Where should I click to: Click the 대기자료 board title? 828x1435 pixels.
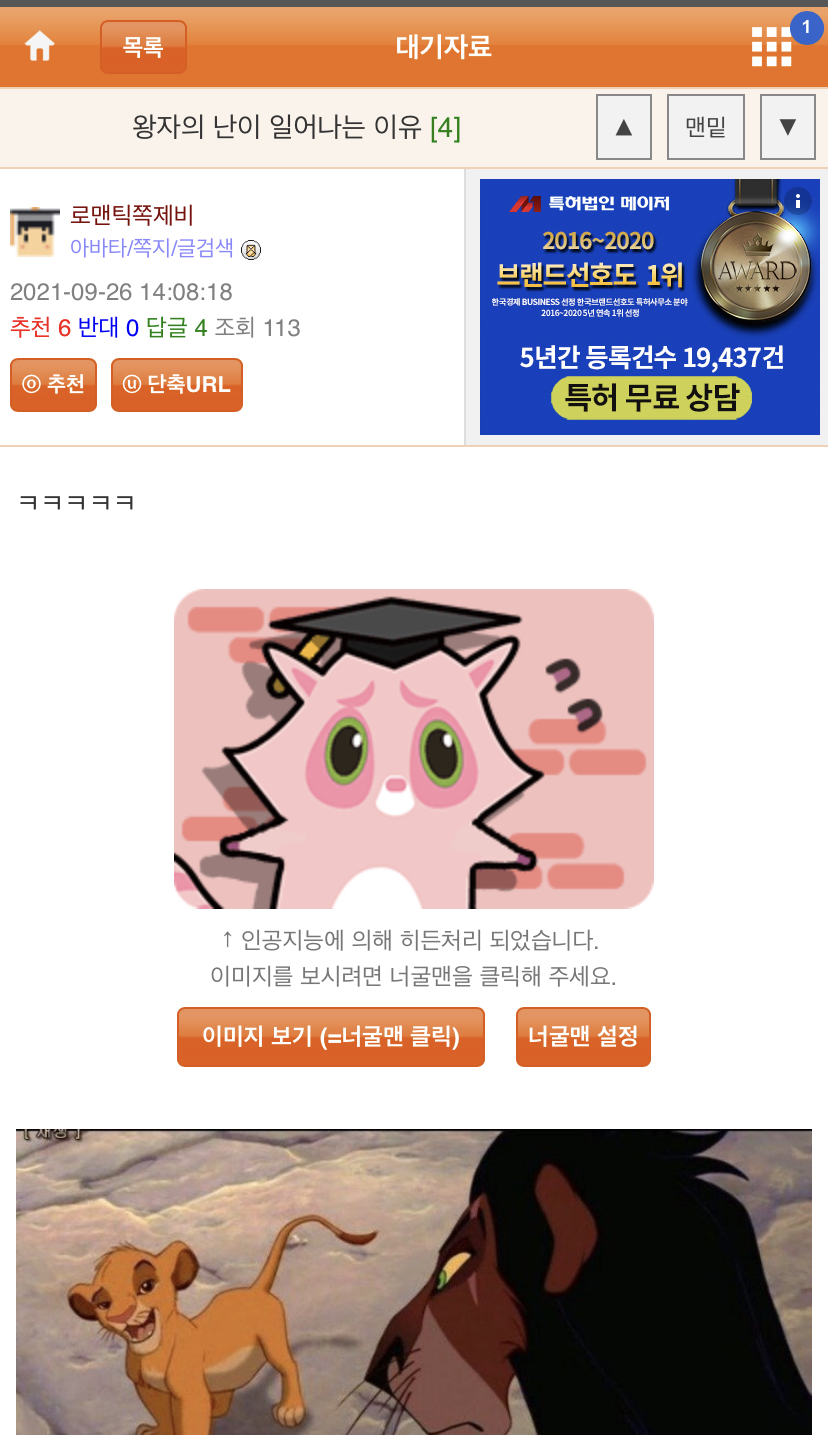tap(443, 46)
